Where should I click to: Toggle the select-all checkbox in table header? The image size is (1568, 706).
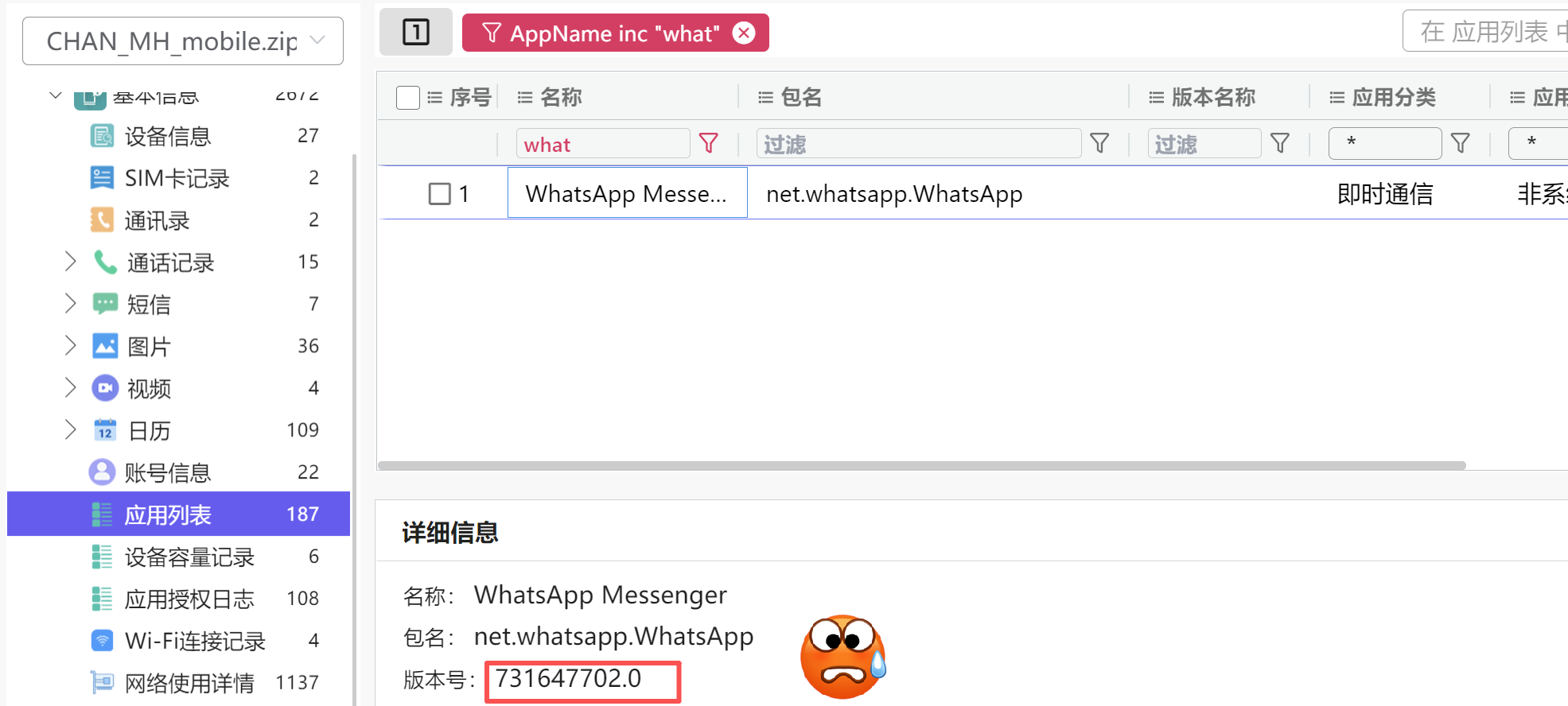(408, 98)
